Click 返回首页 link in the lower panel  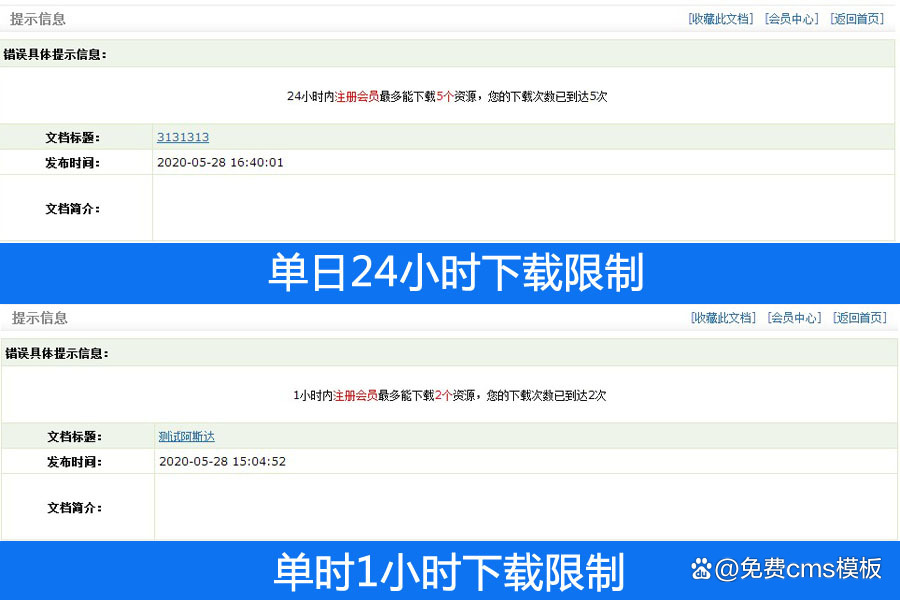pyautogui.click(x=859, y=318)
